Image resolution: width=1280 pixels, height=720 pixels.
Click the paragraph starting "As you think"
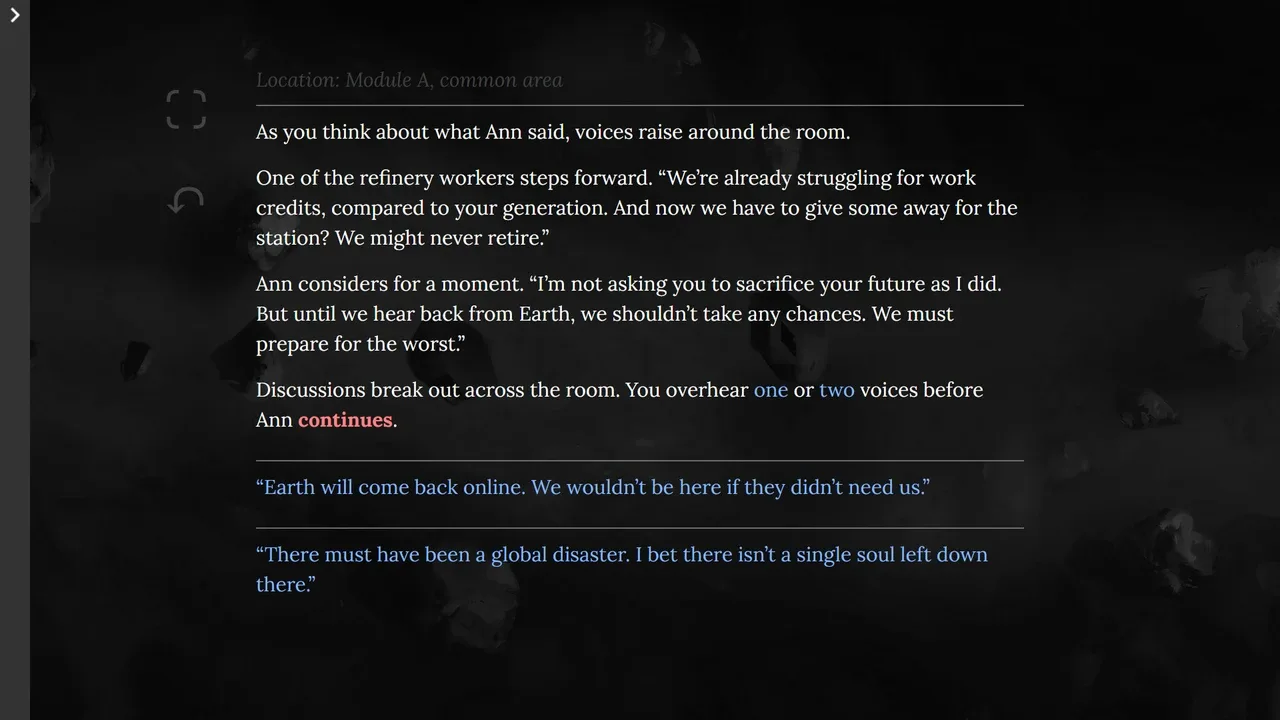coord(552,132)
